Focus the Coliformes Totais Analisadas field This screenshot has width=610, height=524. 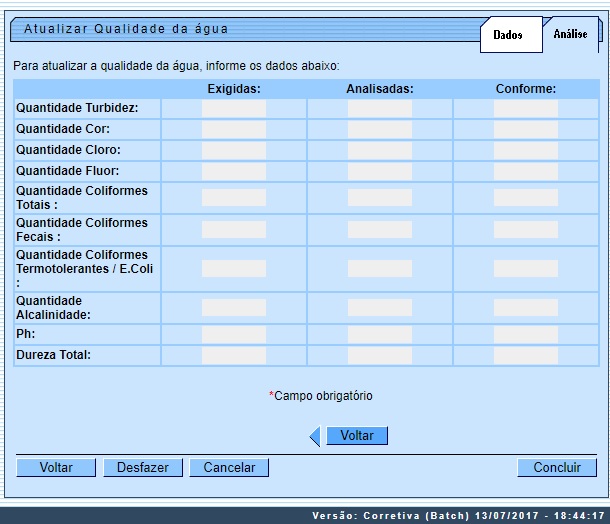[x=379, y=197]
